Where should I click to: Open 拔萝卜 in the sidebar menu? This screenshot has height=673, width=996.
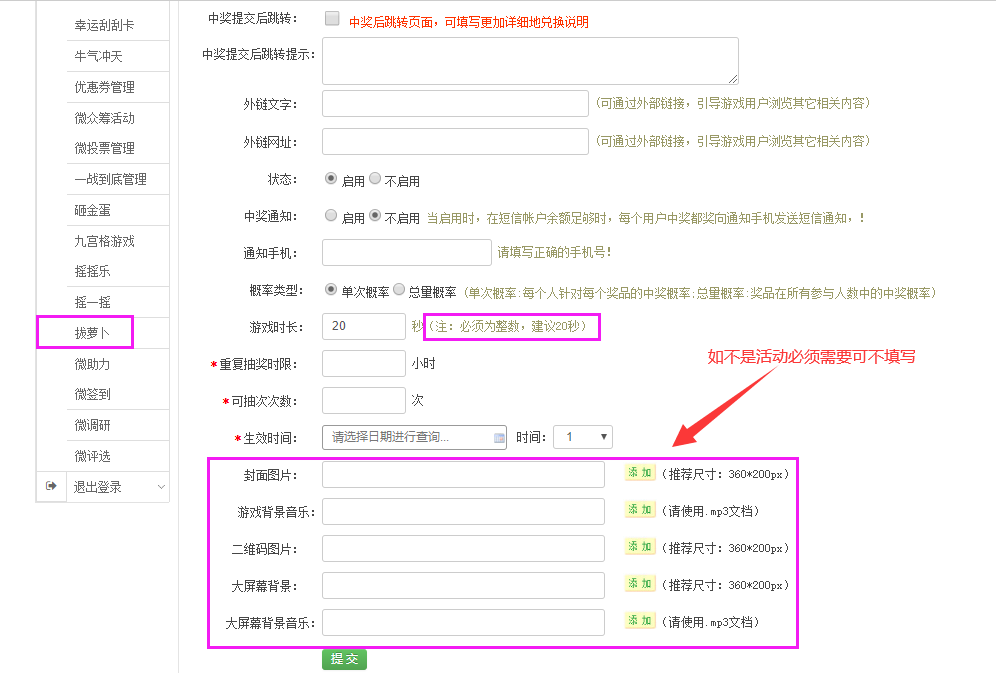92,333
